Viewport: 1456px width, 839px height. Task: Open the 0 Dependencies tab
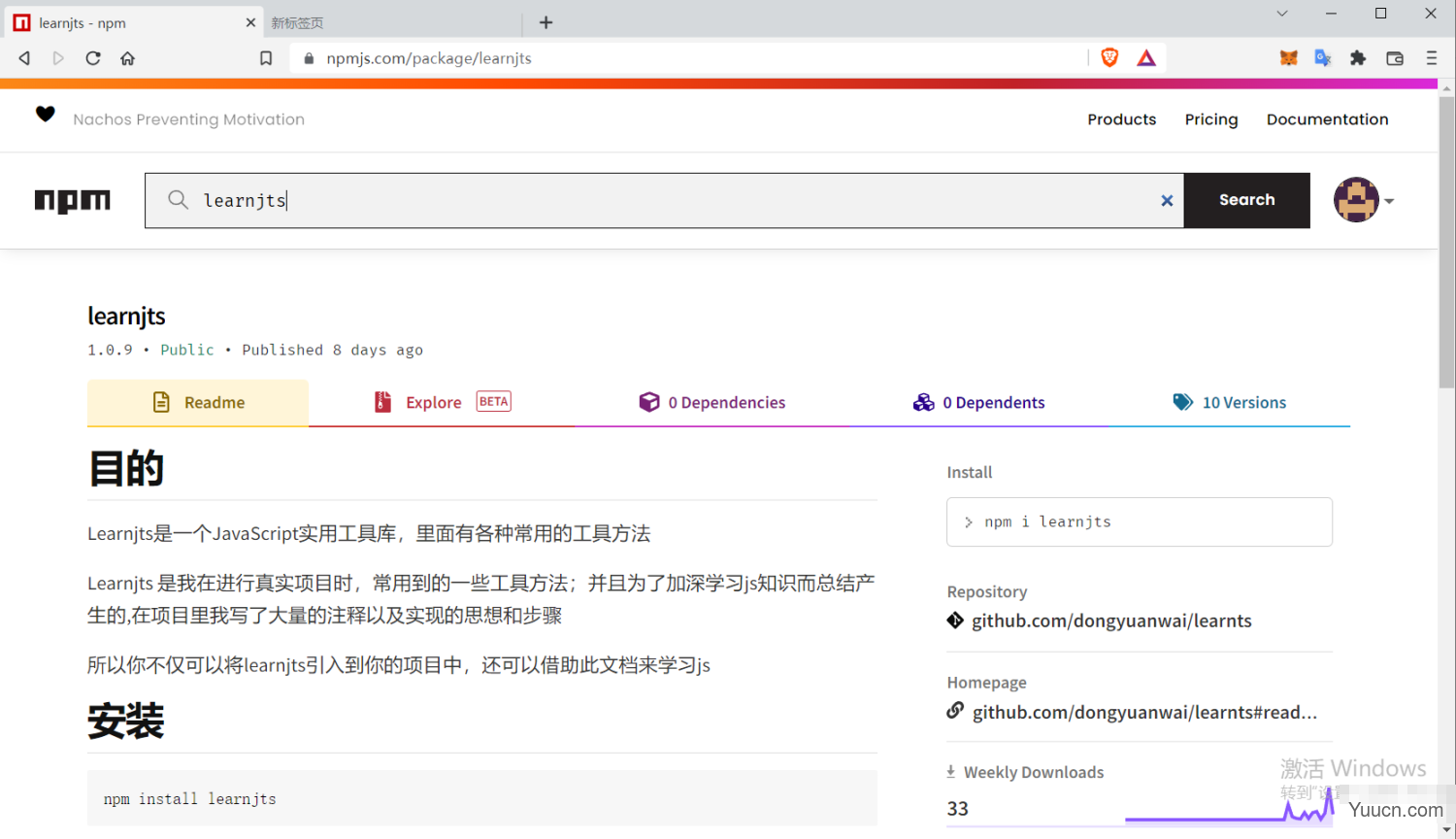click(711, 402)
